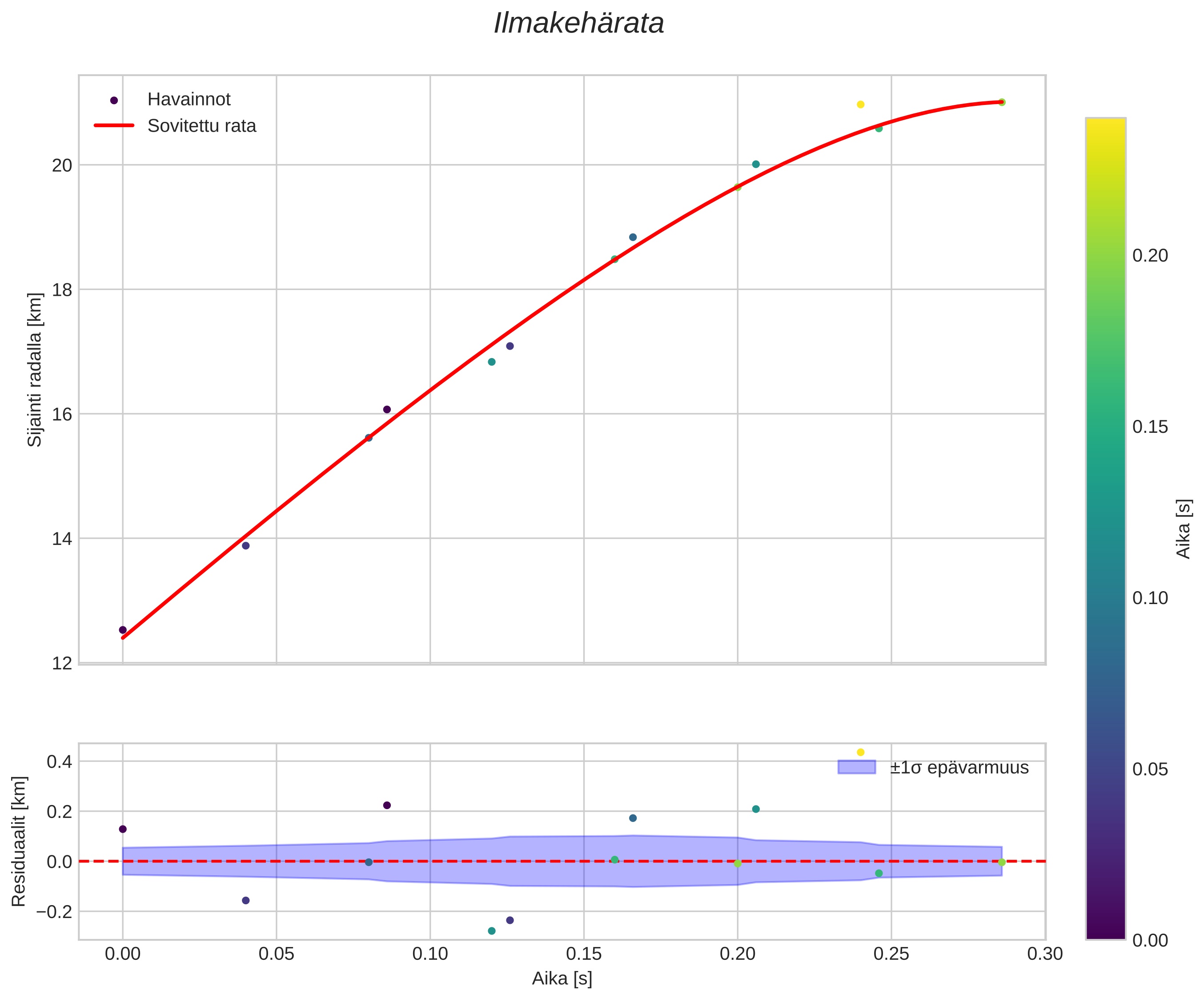Click the Sovitettu rata legend line
1204x999 pixels.
(113, 125)
